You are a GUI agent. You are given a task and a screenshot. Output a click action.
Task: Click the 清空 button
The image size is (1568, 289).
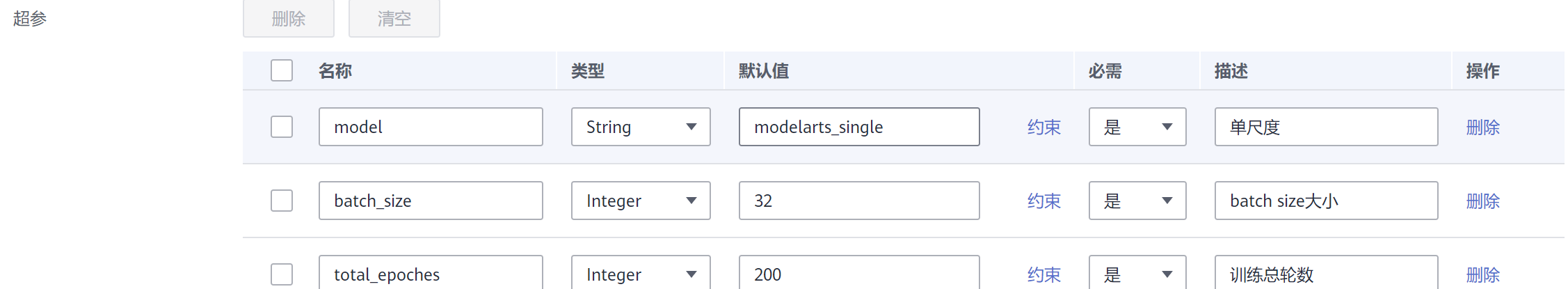coord(394,18)
